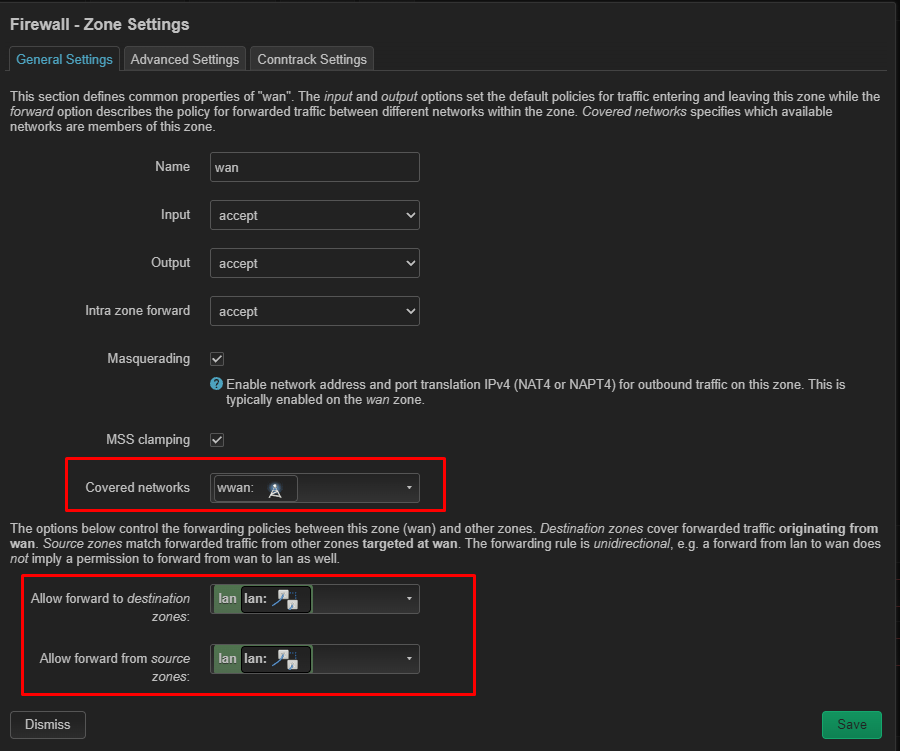
Task: Click the Intra zone forward label
Action: 138,311
